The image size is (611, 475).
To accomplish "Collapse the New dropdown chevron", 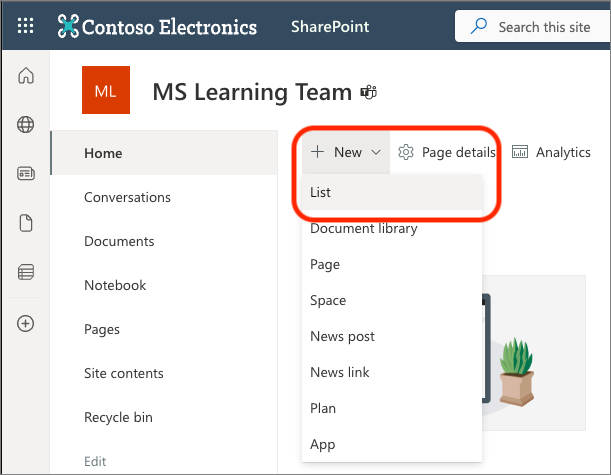I will pyautogui.click(x=376, y=152).
